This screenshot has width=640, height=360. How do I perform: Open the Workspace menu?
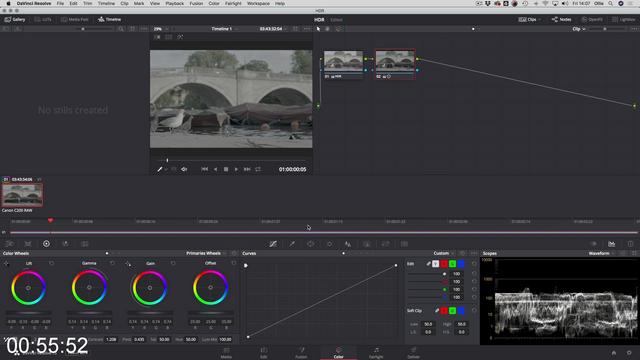[x=258, y=3]
